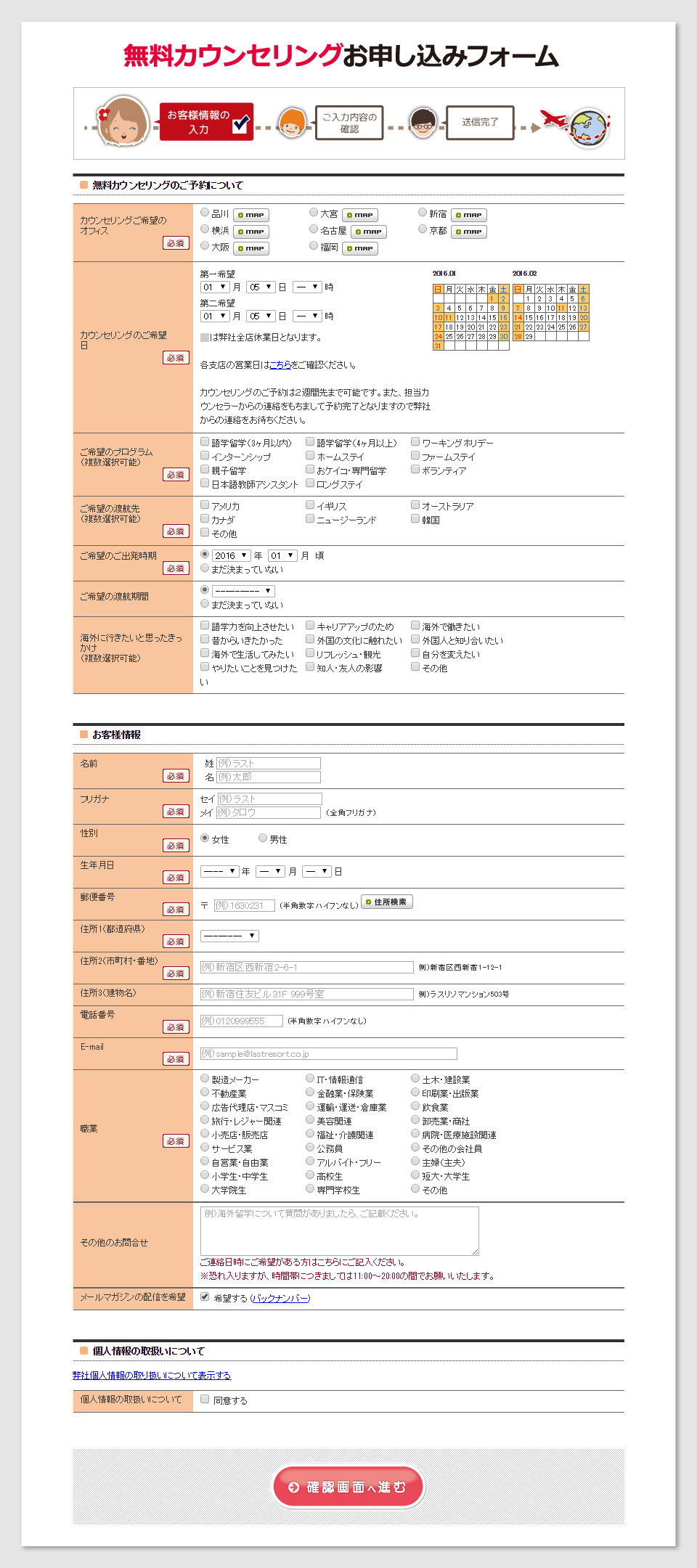Open birth month dropdown
Screen dimensions: 697x1568
coord(270,871)
